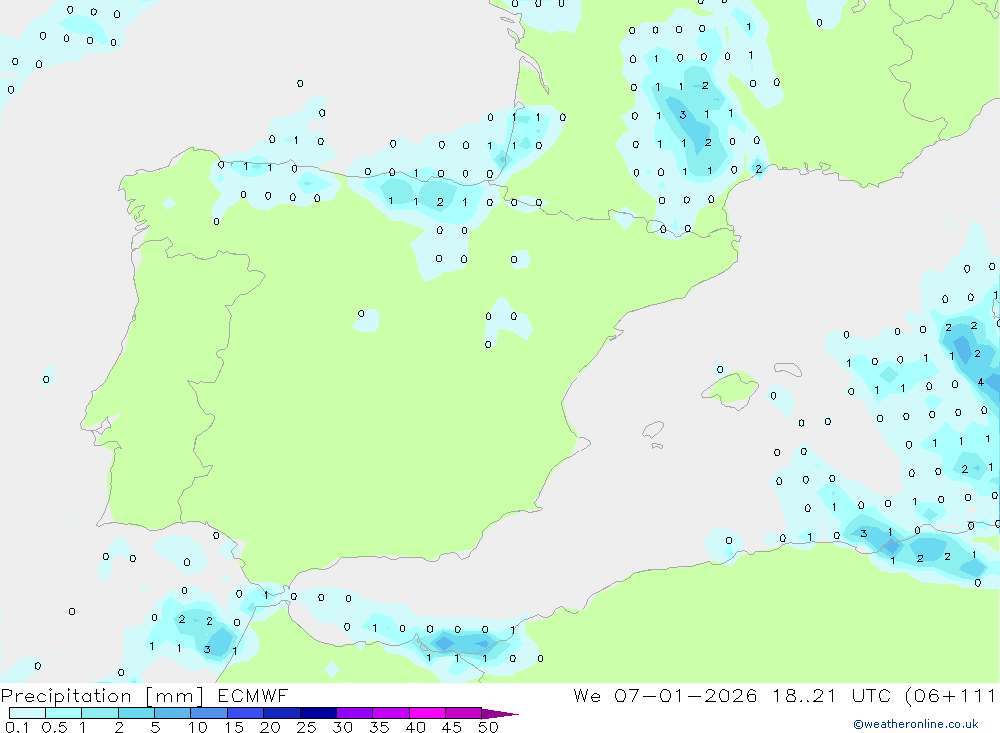Click the "(06+111" forecast run text
The width and height of the screenshot is (1000, 733).
pyautogui.click(x=951, y=695)
